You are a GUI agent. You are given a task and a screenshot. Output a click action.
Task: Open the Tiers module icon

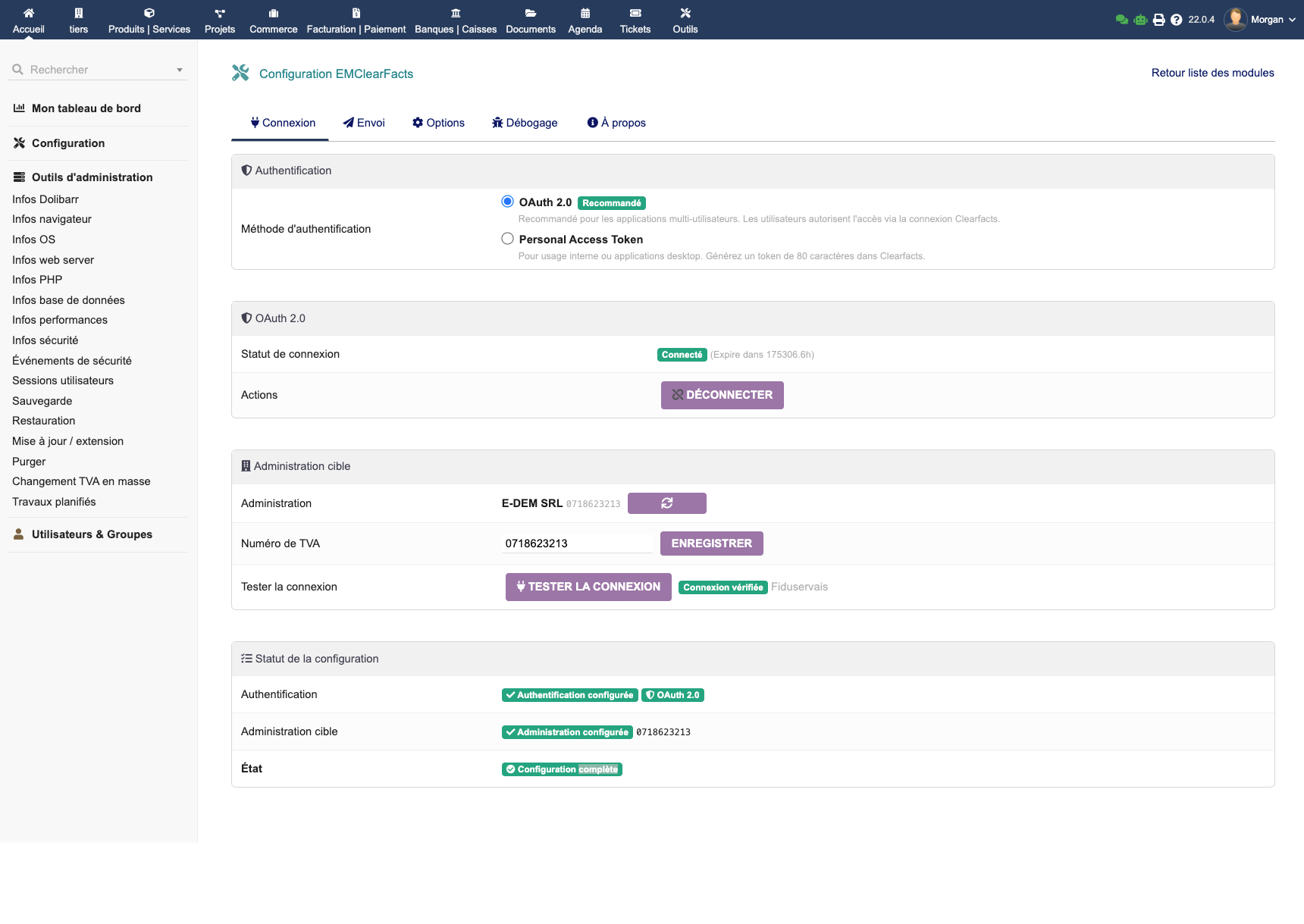pos(78,20)
